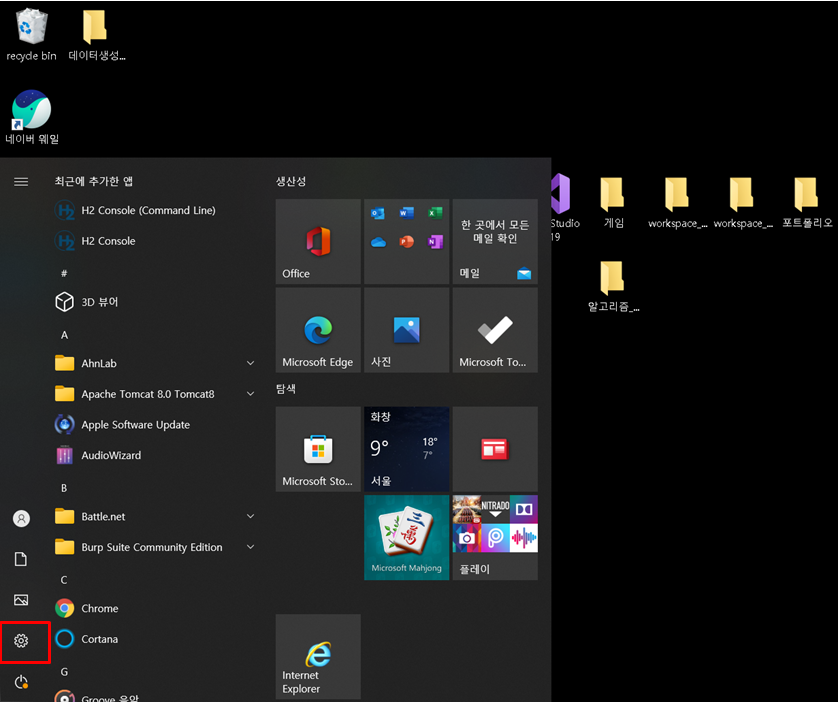Open Word in Office apps tile

point(407,214)
